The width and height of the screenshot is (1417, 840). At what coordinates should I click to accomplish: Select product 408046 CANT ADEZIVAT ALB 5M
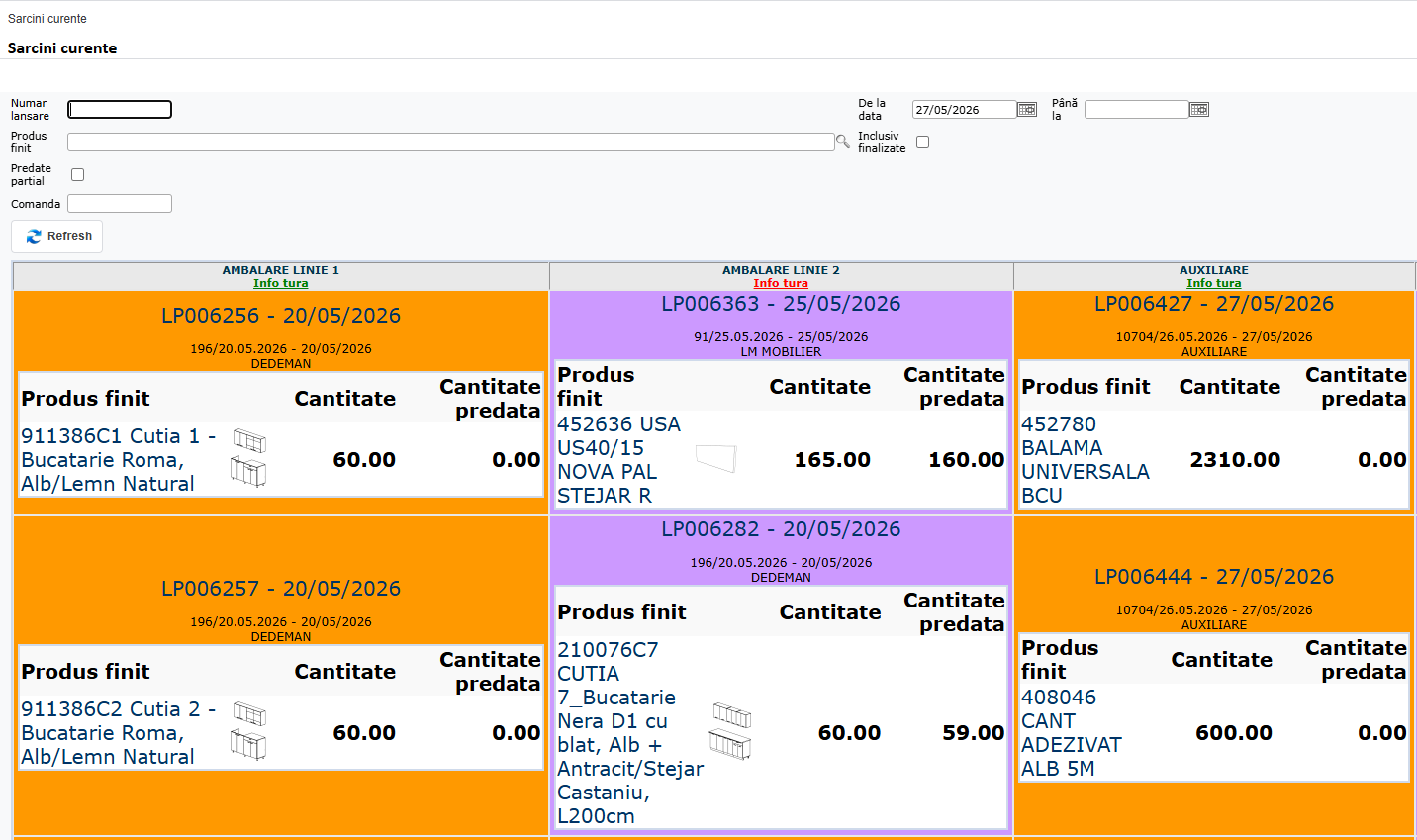click(x=1072, y=733)
